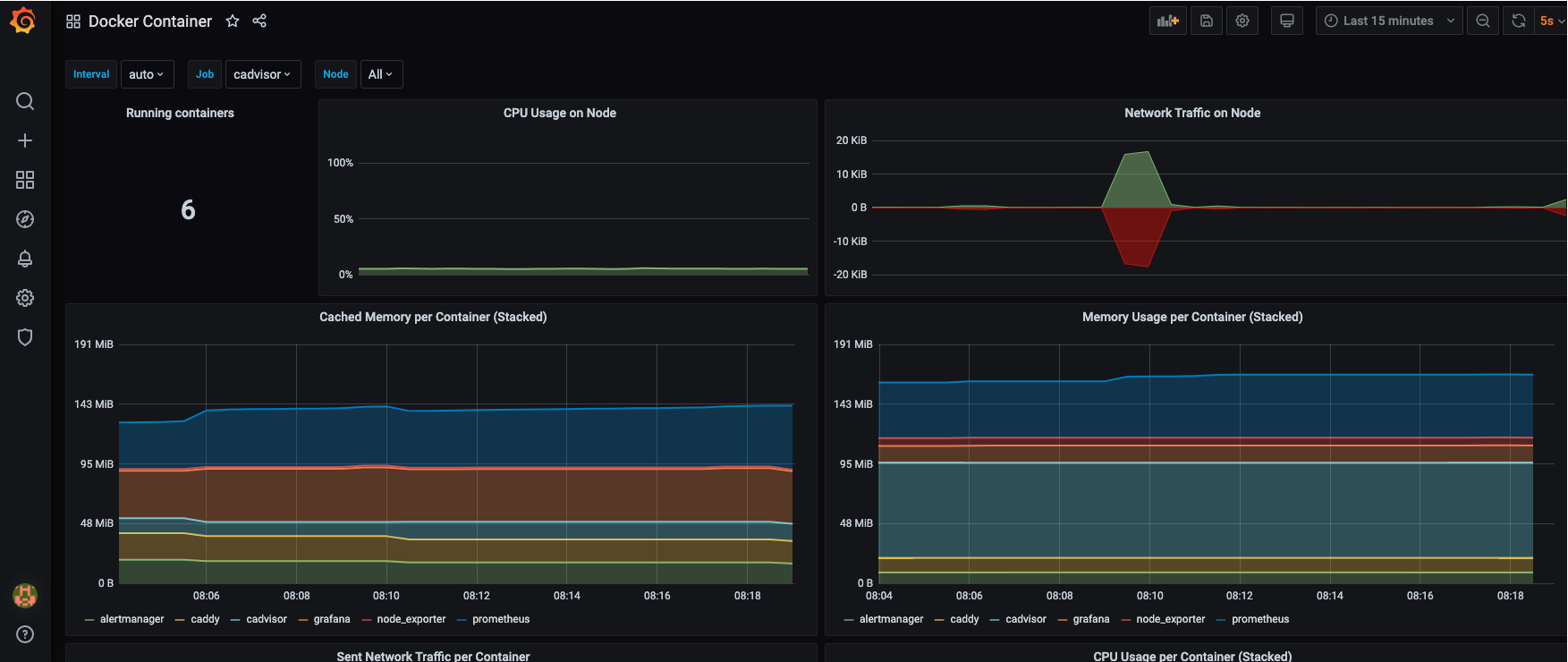Viewport: 1568px width, 662px height.
Task: Open the user profile avatar
Action: point(25,595)
